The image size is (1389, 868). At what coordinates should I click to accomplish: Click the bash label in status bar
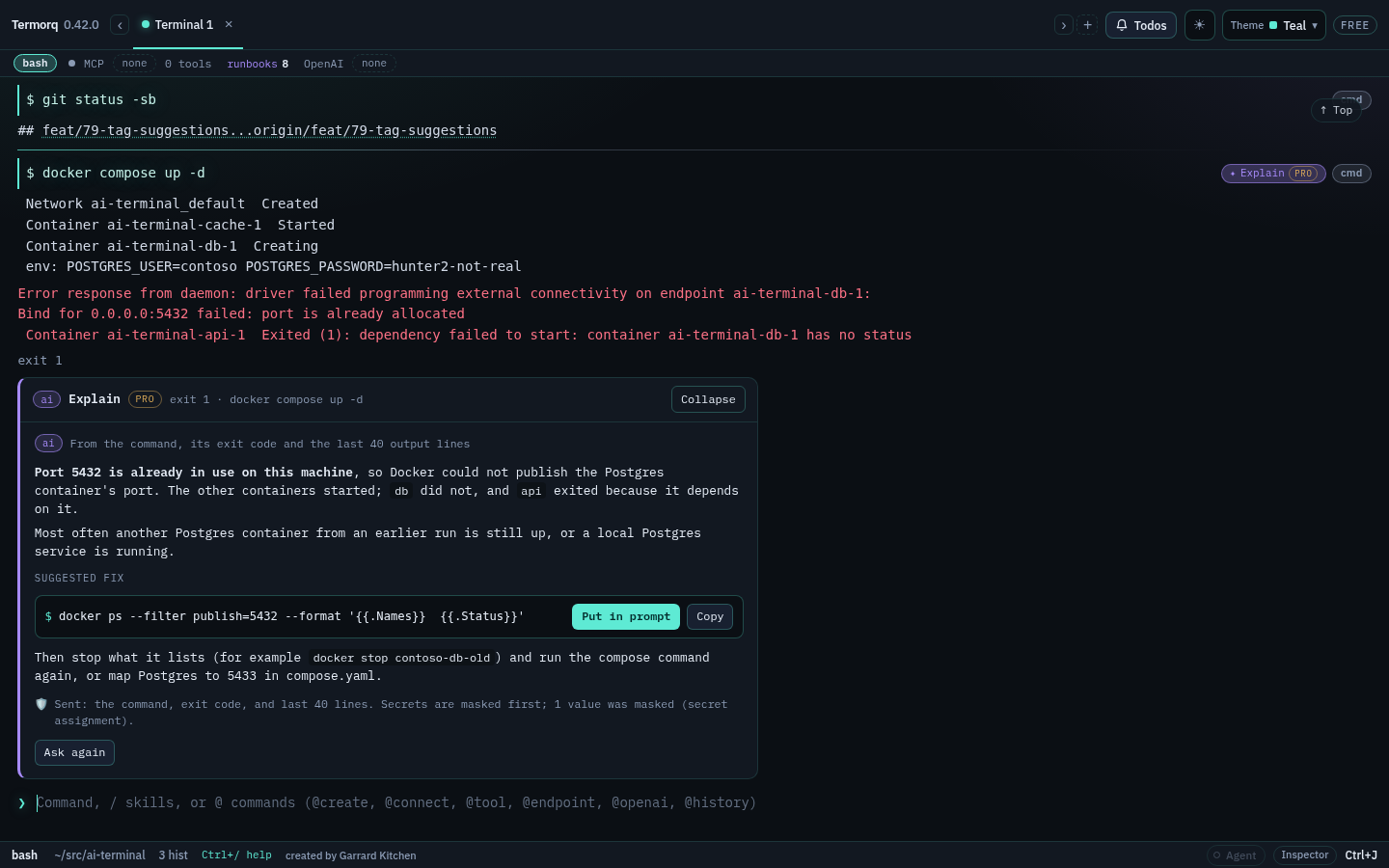point(25,855)
